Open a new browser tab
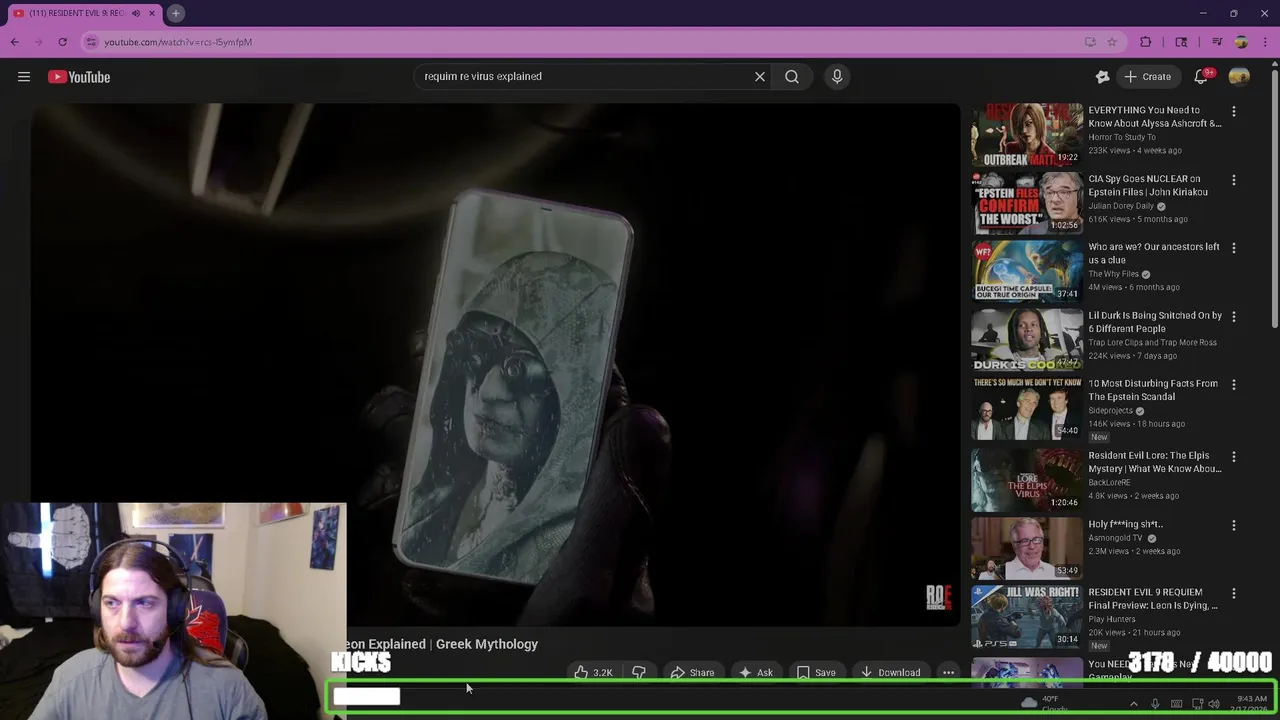The image size is (1280, 720). tap(175, 13)
